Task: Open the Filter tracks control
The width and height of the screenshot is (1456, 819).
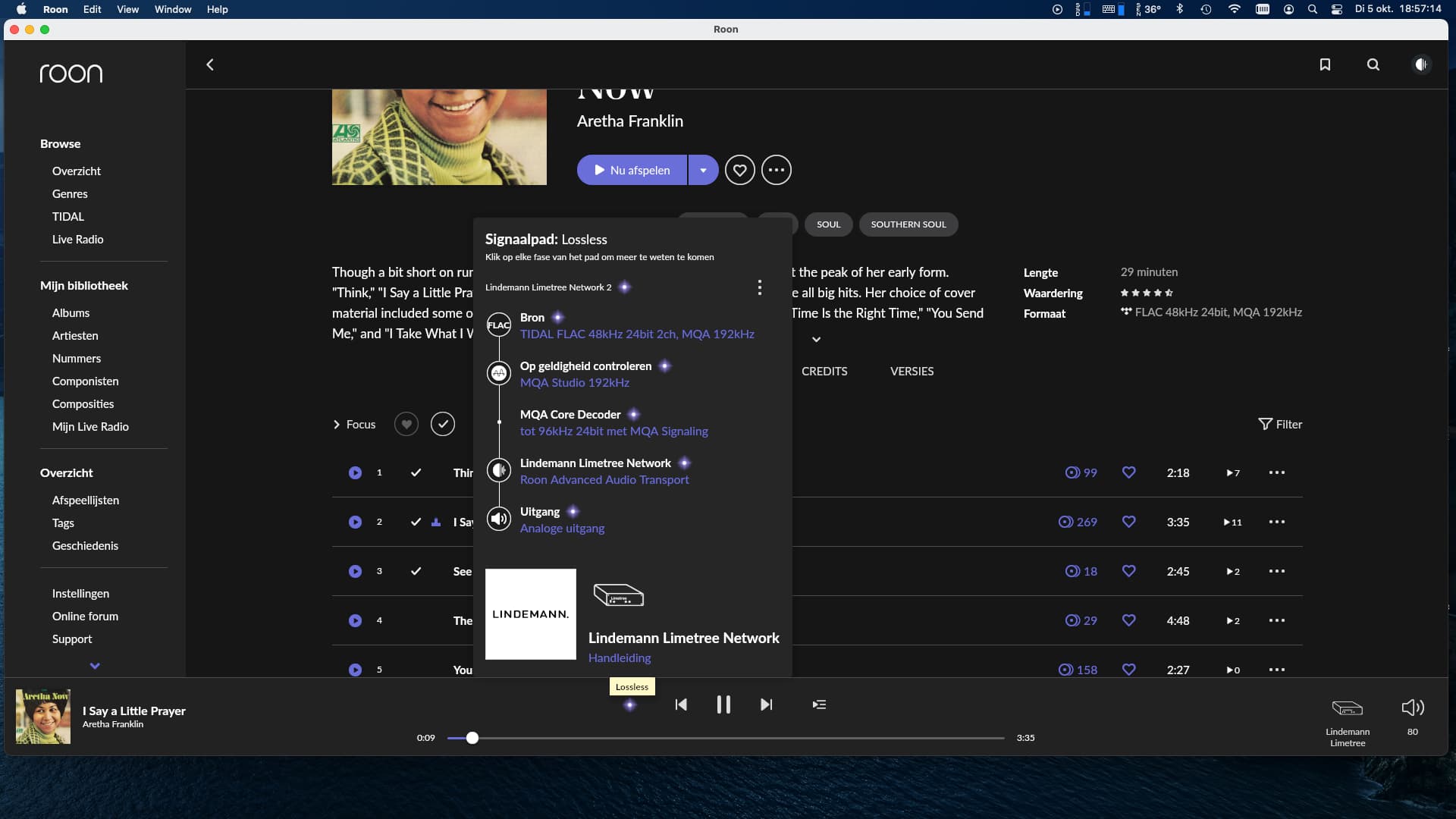Action: (x=1280, y=424)
